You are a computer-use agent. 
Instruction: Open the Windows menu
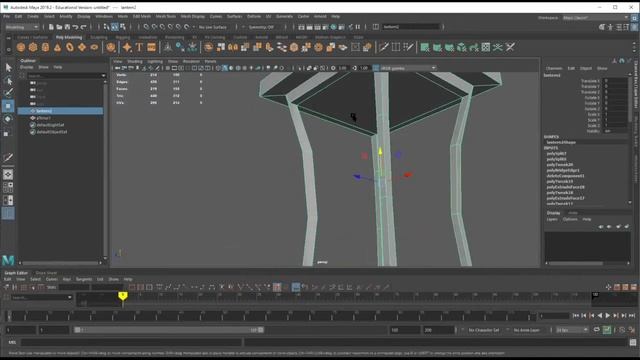pos(104,16)
